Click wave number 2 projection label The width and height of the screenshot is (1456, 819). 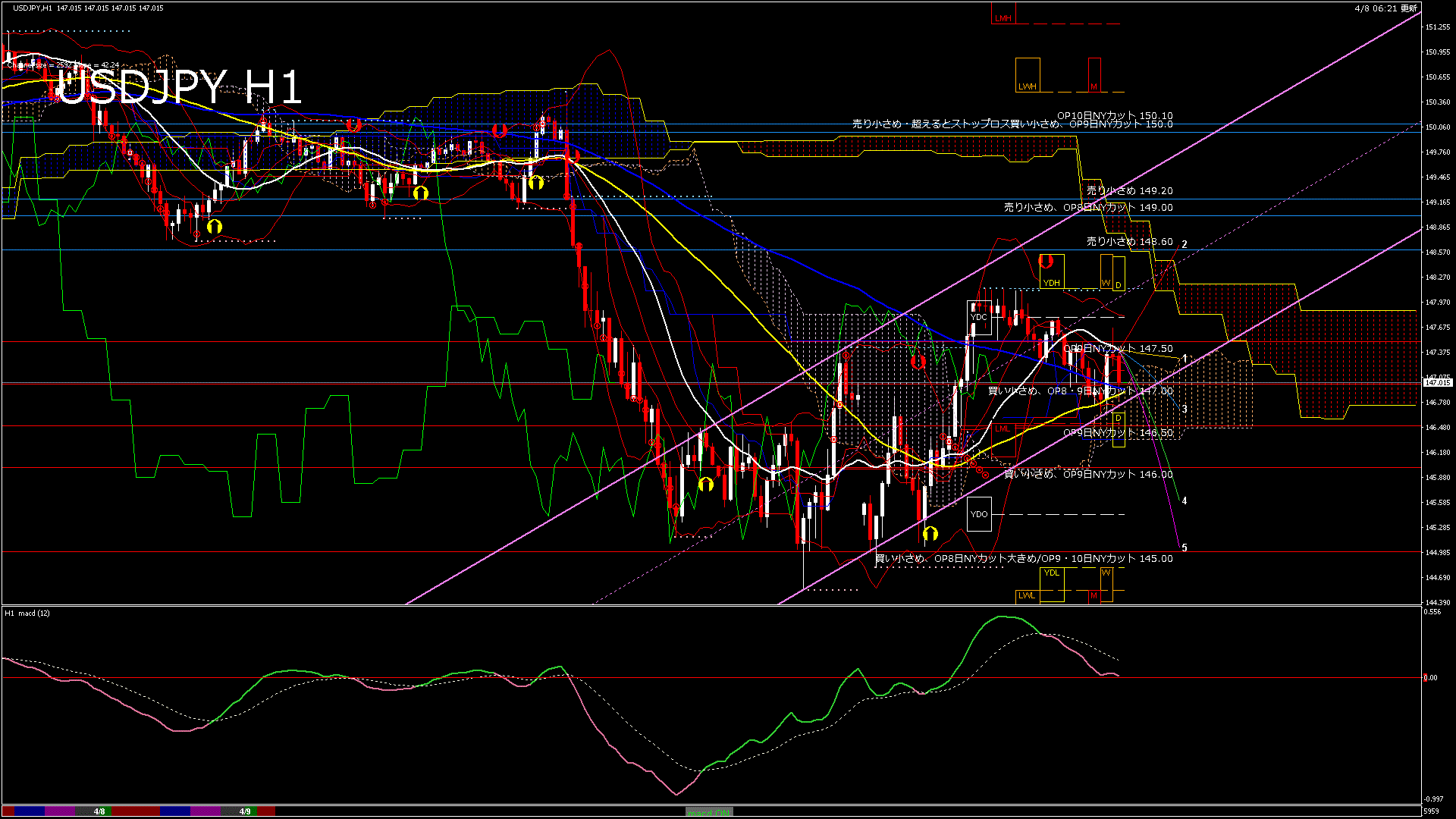[x=1185, y=244]
